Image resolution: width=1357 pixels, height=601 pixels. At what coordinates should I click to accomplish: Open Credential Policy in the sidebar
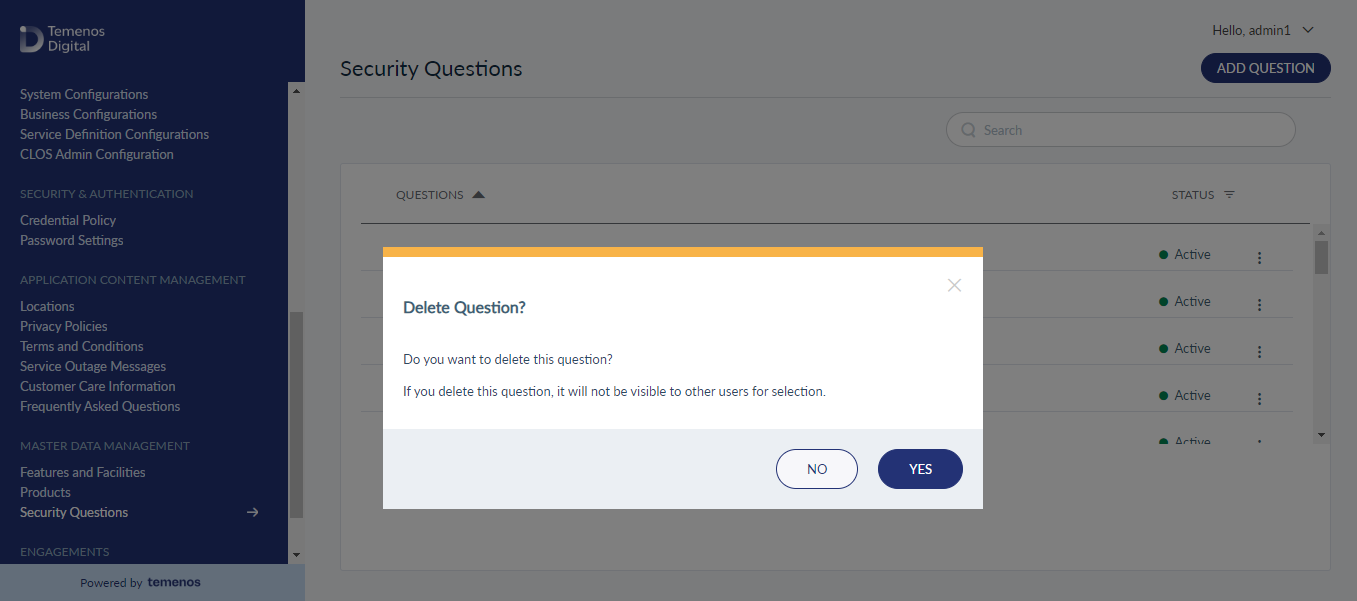click(68, 220)
